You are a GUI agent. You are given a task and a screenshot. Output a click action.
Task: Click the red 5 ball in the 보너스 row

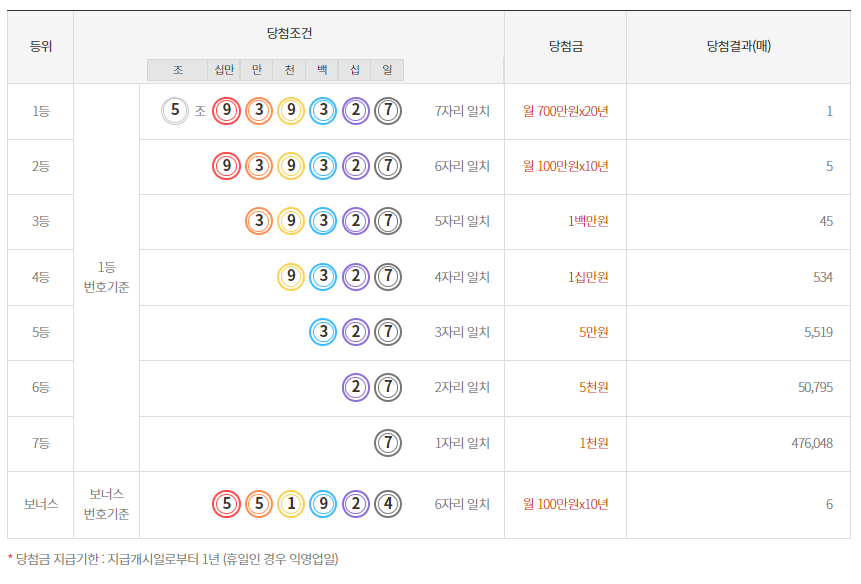pyautogui.click(x=226, y=504)
